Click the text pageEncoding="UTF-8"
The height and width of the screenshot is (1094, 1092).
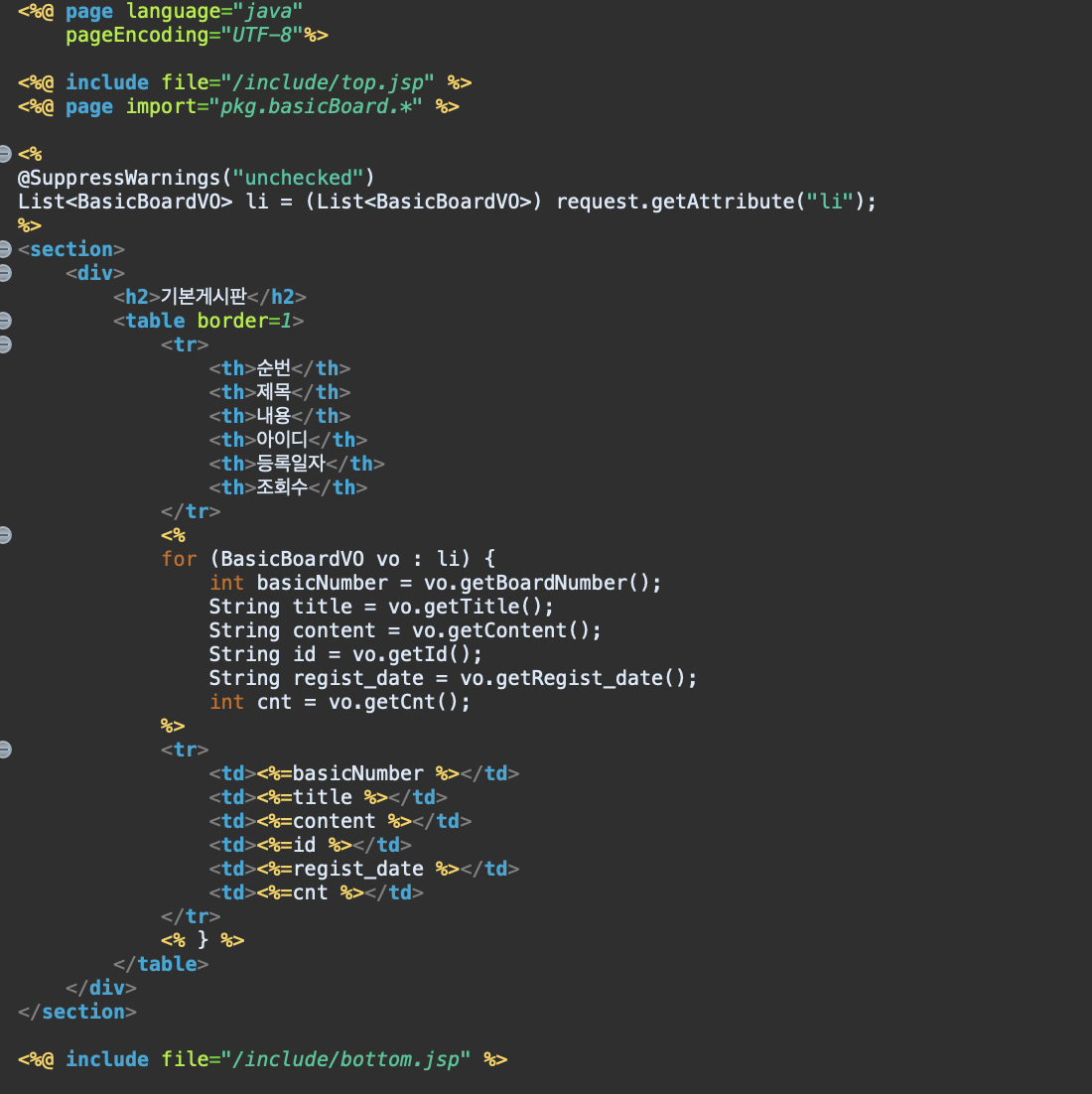coord(185,35)
